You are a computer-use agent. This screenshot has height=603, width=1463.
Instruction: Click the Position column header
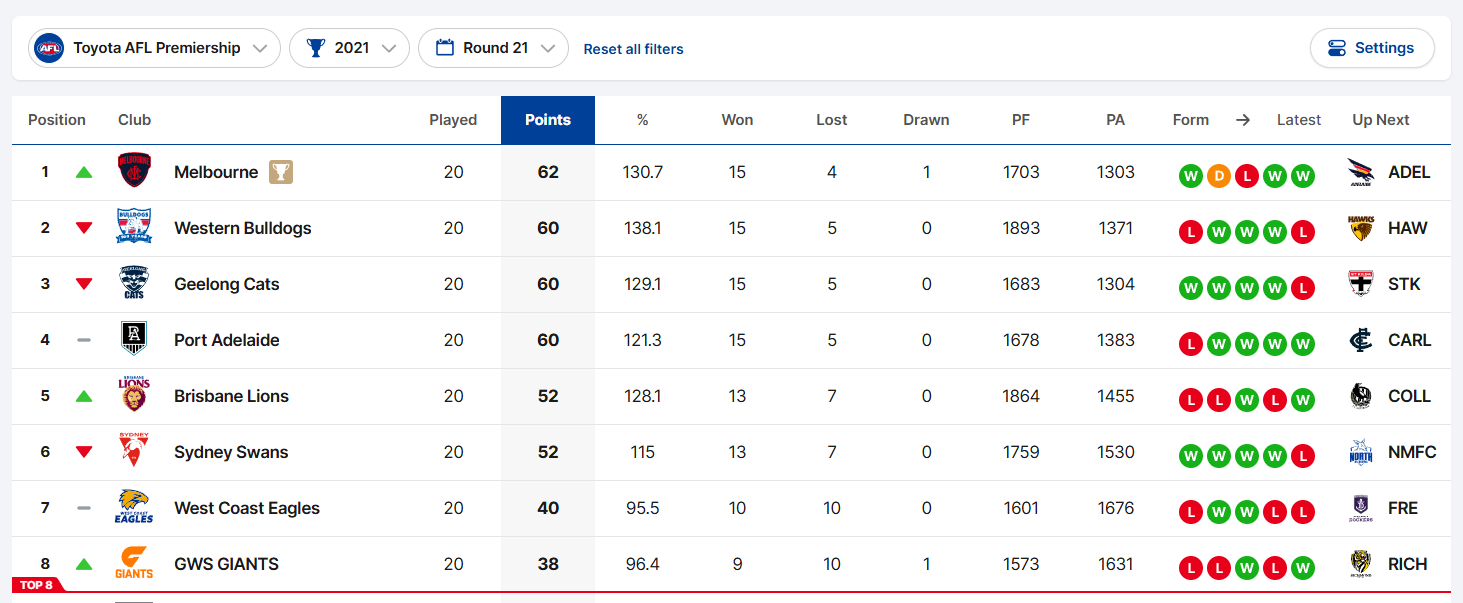[x=57, y=120]
